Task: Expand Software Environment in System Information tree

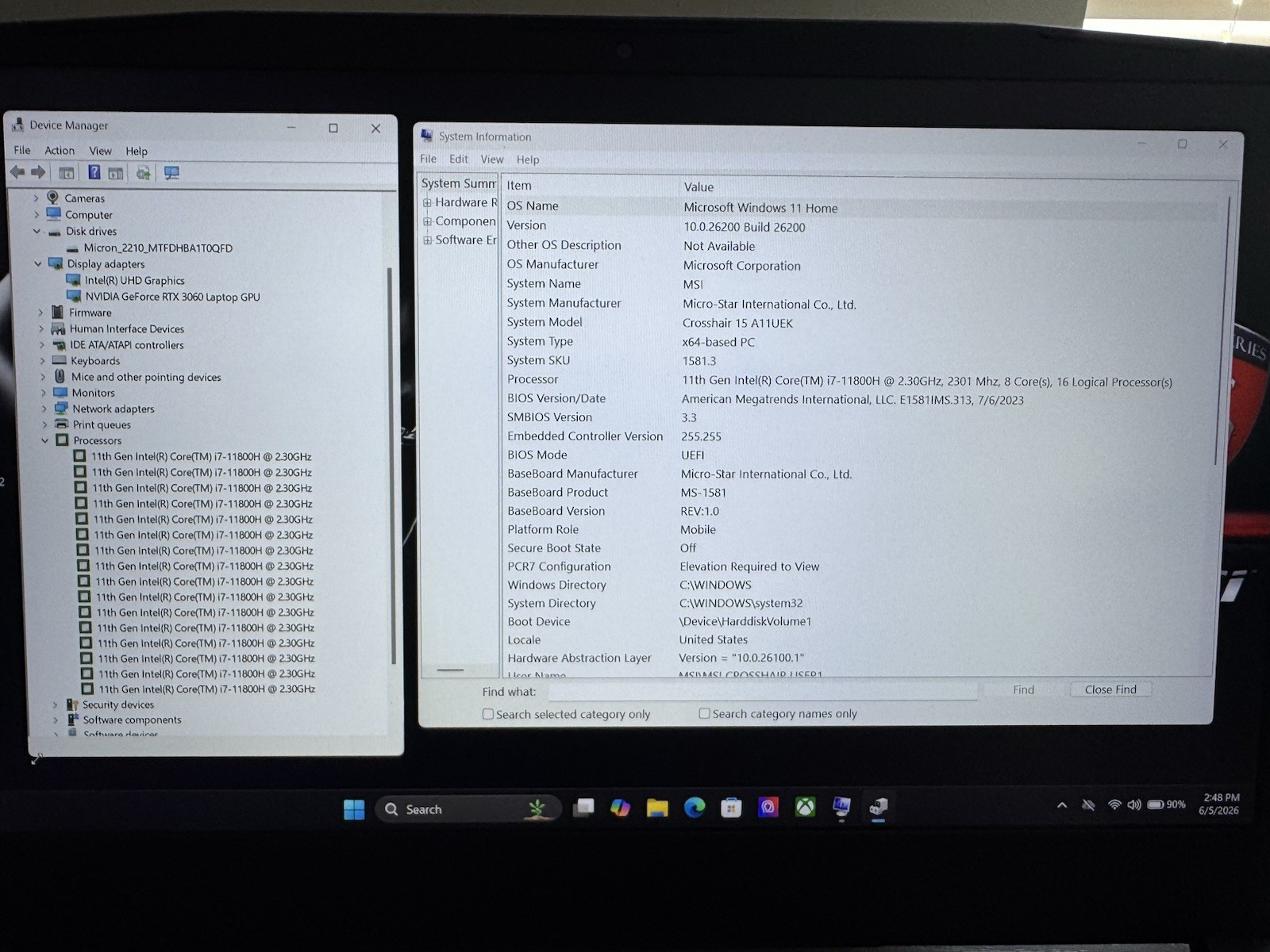Action: click(x=428, y=240)
